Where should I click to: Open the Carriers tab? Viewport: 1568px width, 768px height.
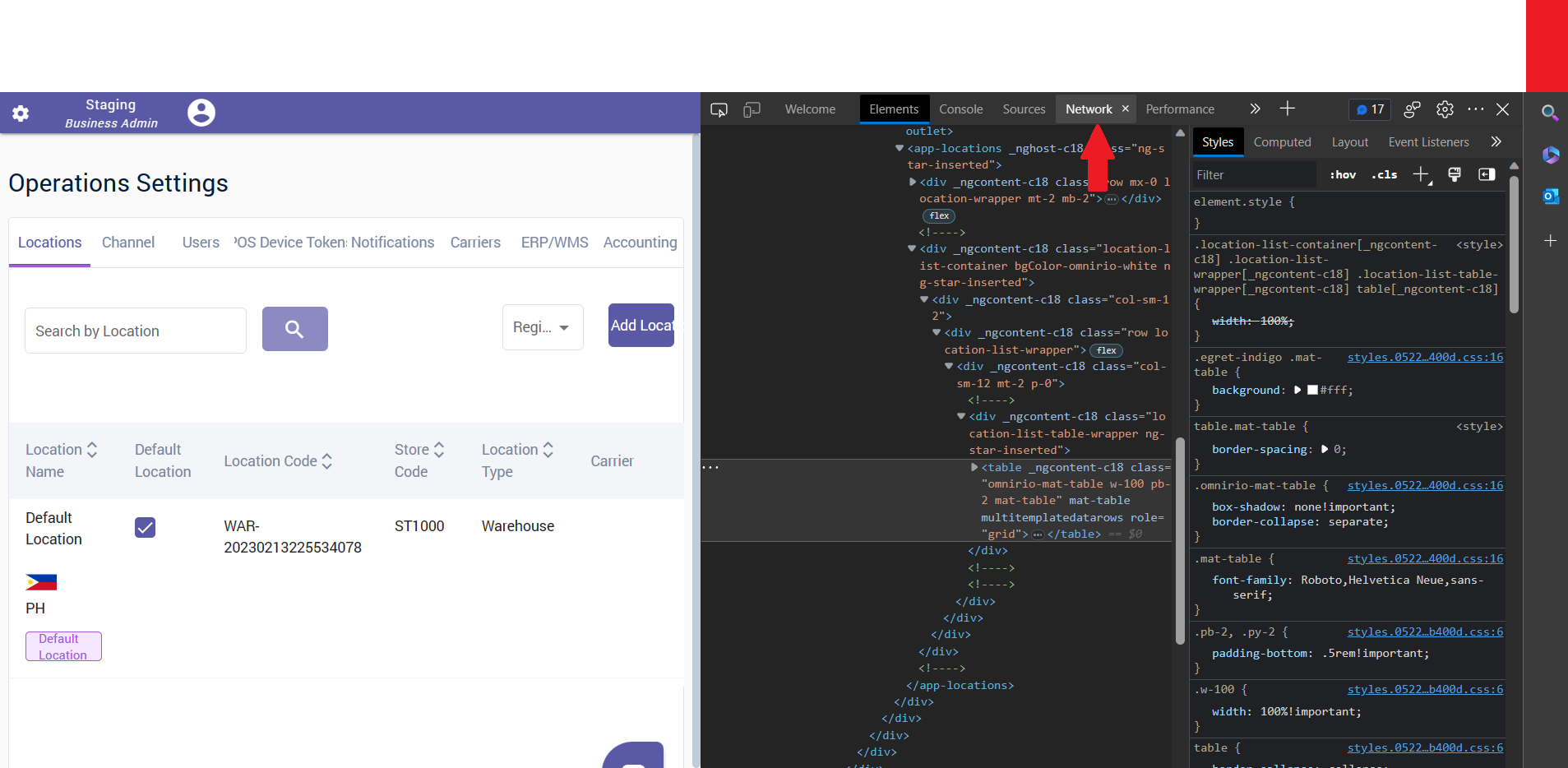coord(475,243)
